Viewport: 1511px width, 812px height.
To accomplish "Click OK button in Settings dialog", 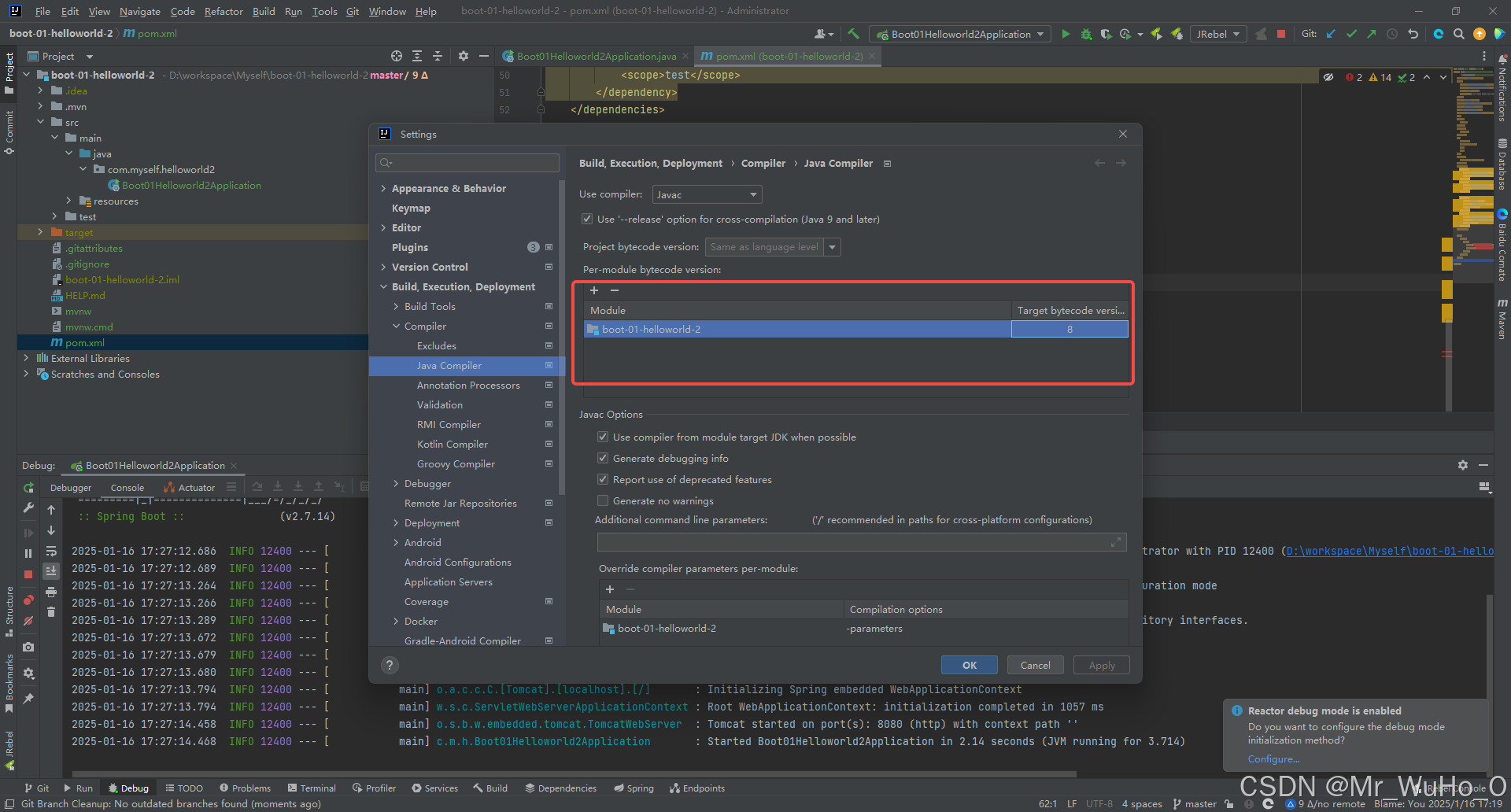I will click(970, 665).
